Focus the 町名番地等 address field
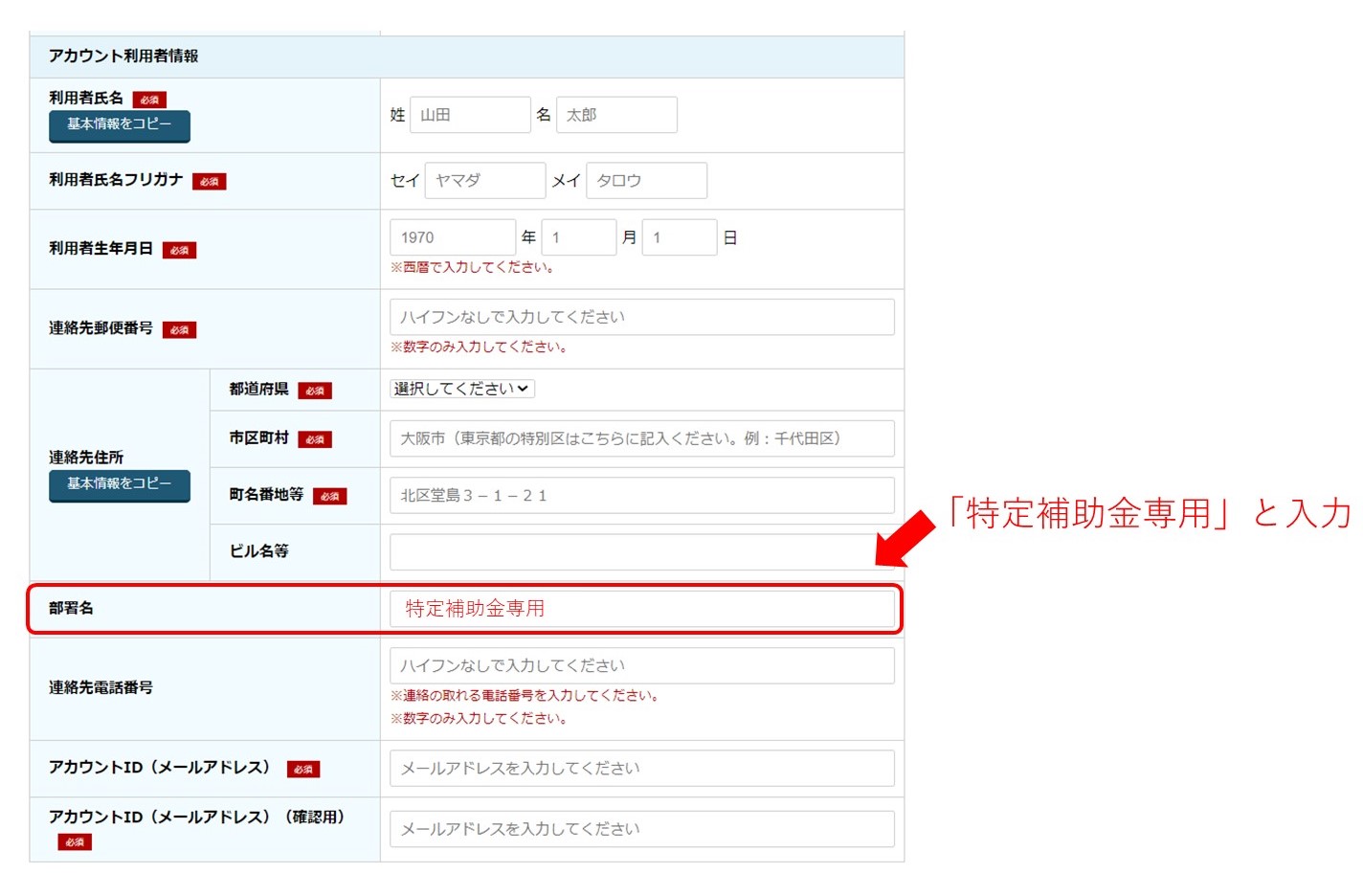 (x=641, y=495)
